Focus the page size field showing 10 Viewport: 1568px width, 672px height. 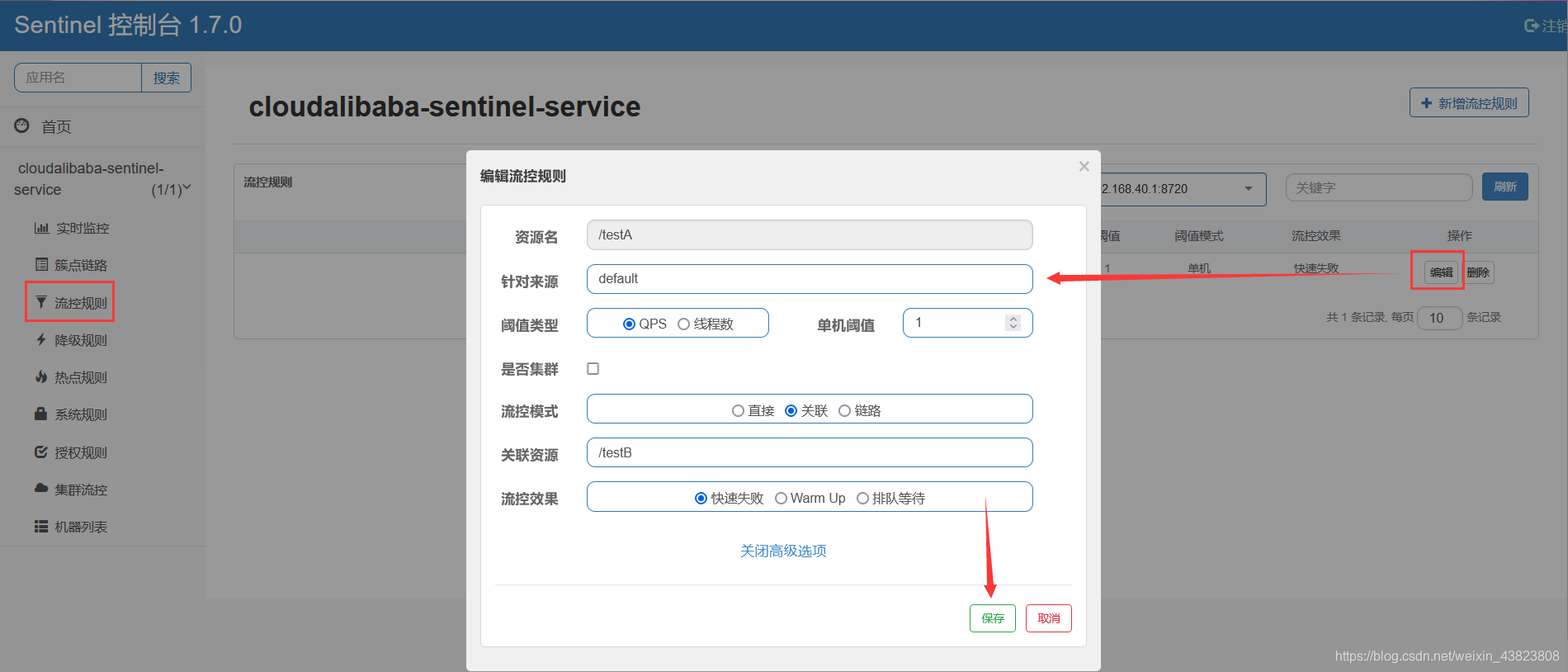tap(1440, 318)
